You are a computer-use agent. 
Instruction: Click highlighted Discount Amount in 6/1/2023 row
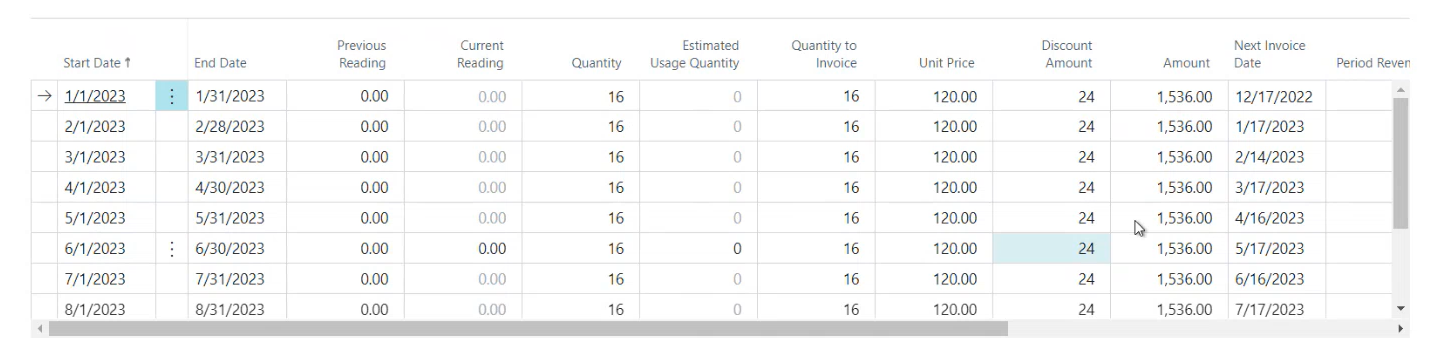[1051, 249]
